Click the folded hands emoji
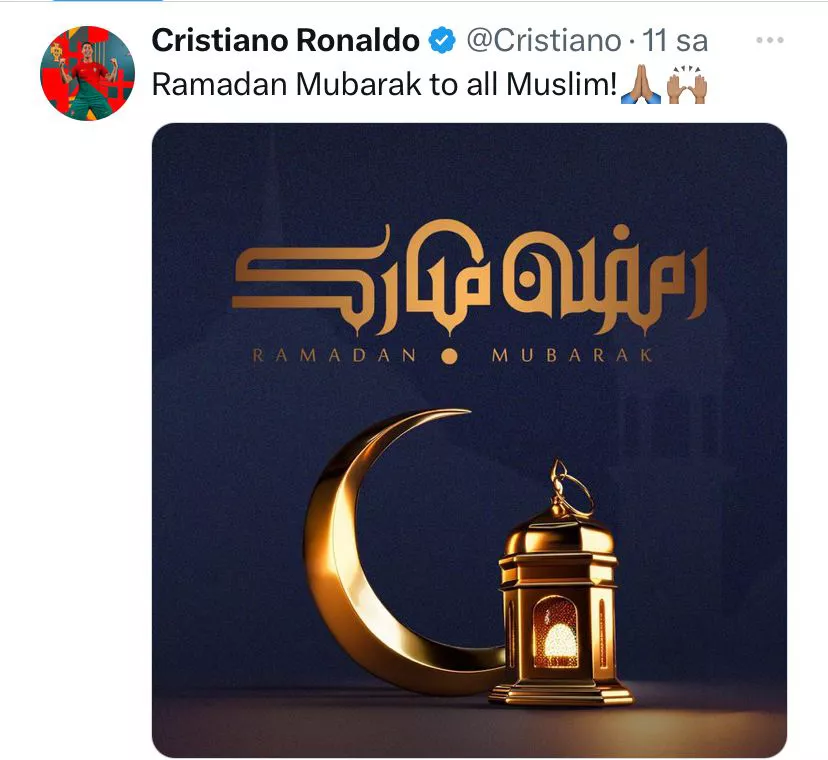 (641, 84)
